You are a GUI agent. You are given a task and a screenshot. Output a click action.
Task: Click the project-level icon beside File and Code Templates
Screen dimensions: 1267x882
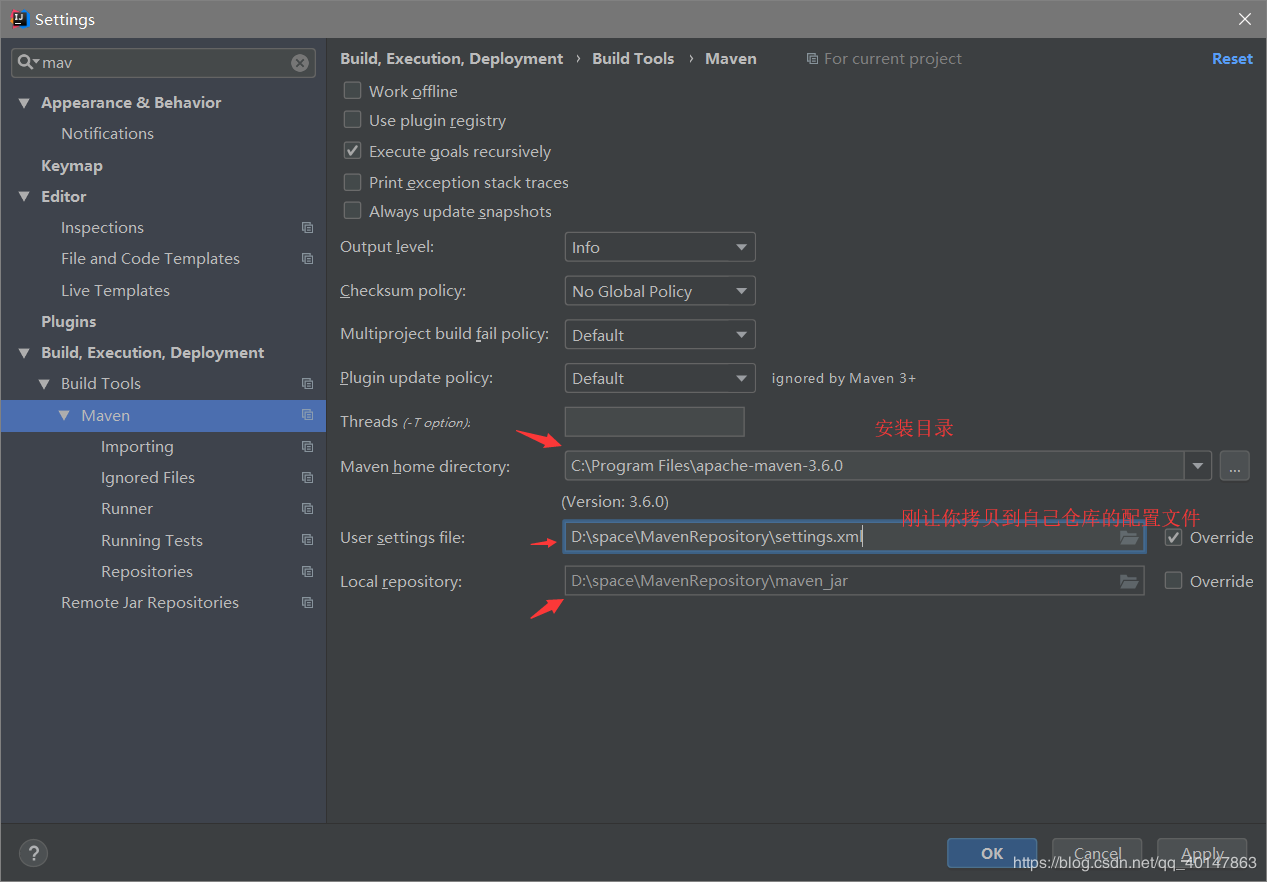click(x=307, y=259)
